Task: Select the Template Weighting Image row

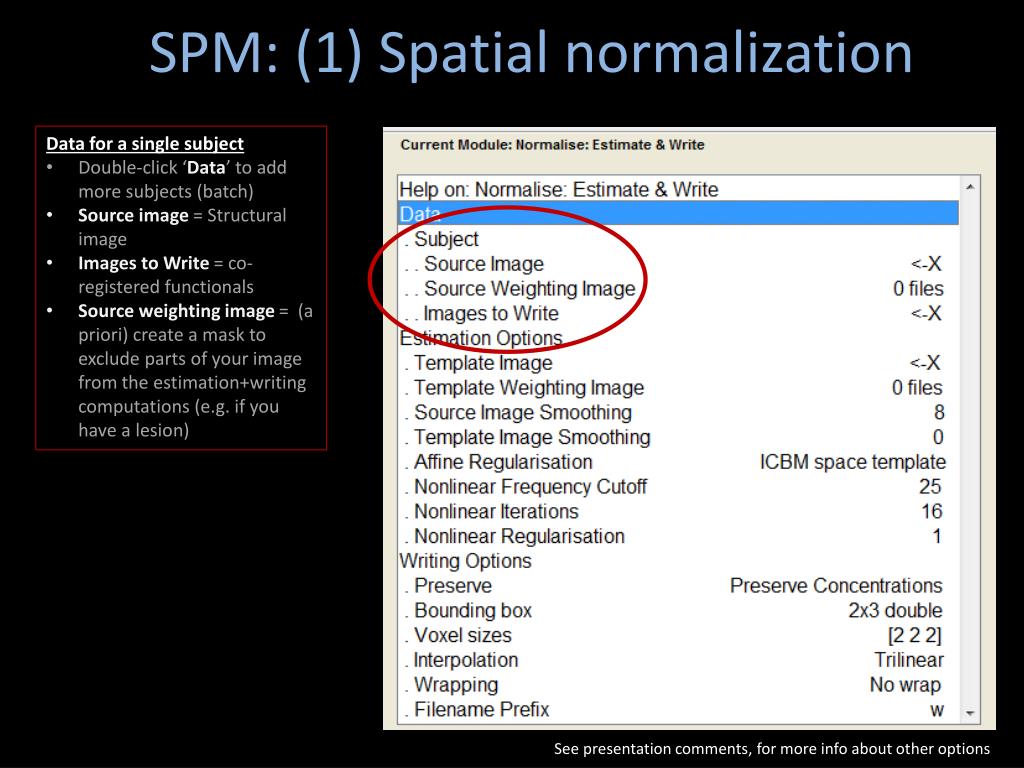Action: [678, 388]
